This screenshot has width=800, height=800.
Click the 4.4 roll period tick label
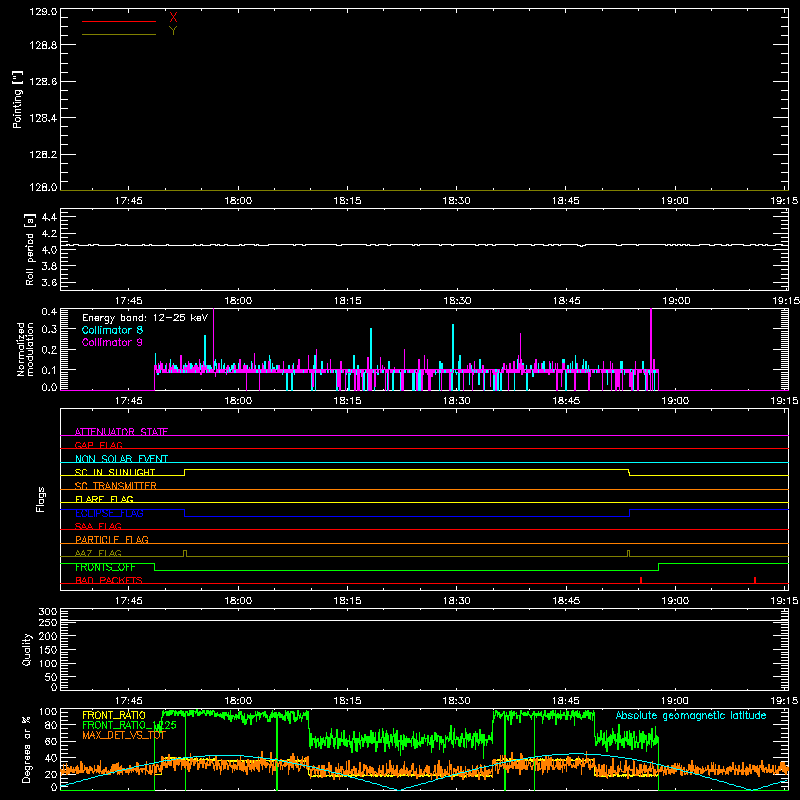(49, 217)
